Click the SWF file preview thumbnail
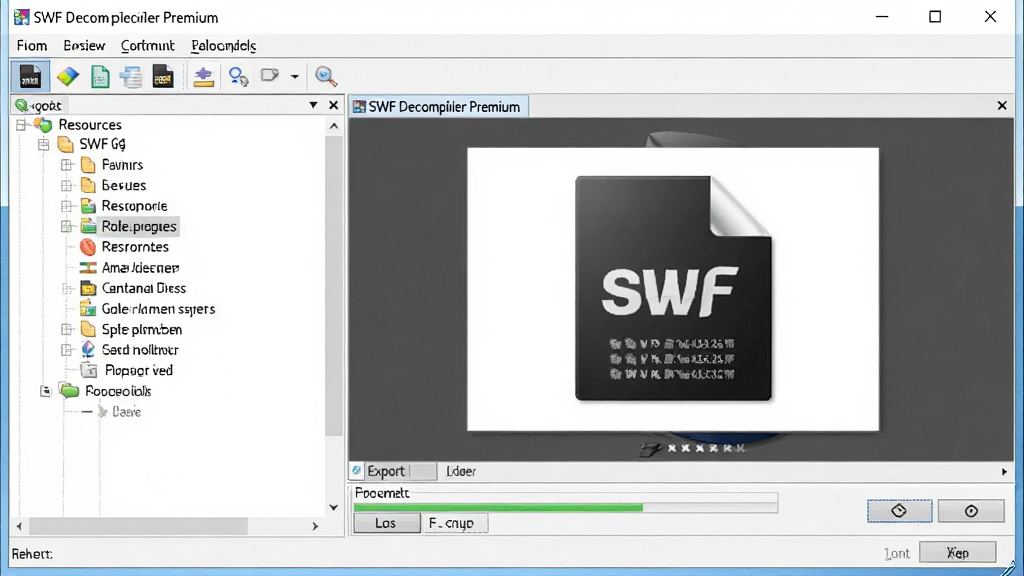 click(x=673, y=289)
